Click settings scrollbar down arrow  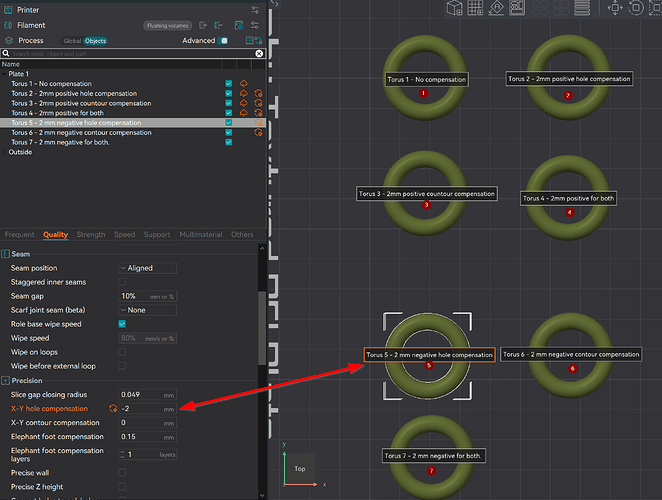point(262,495)
